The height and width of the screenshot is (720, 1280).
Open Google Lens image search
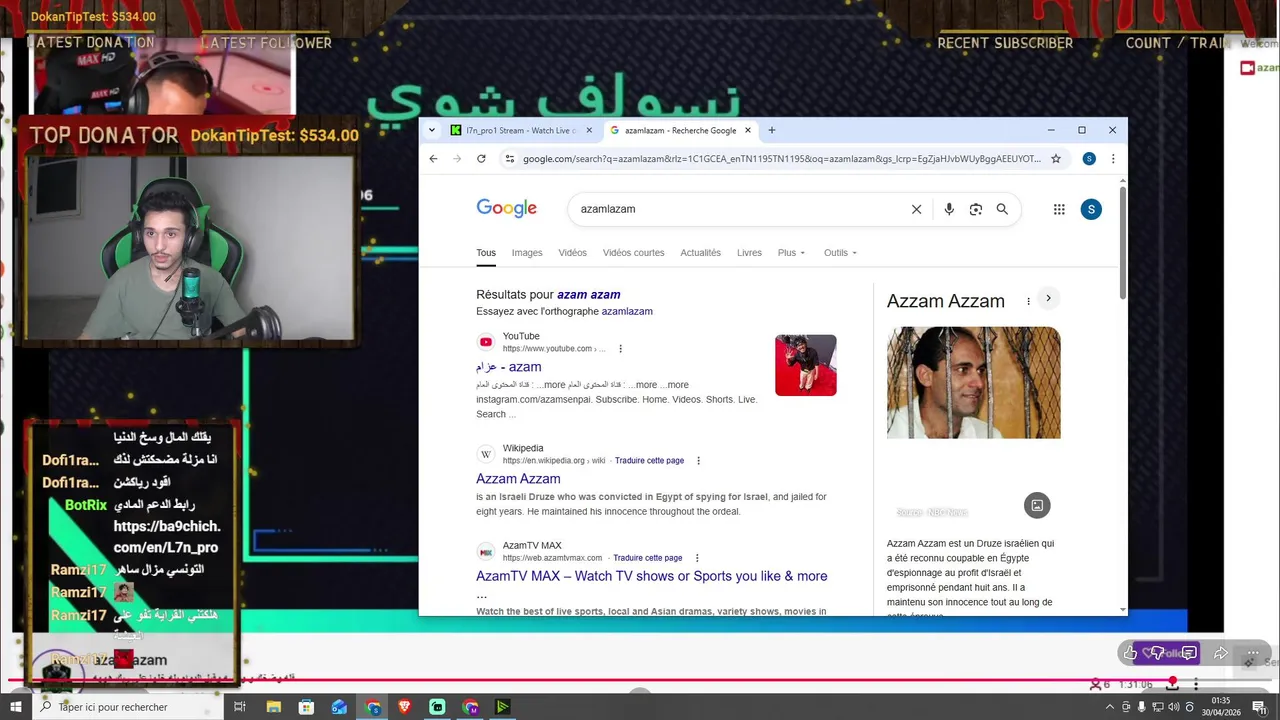[976, 209]
